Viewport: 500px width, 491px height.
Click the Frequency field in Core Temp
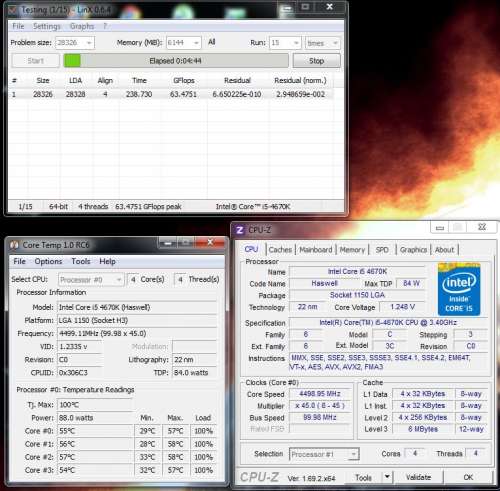click(x=137, y=333)
